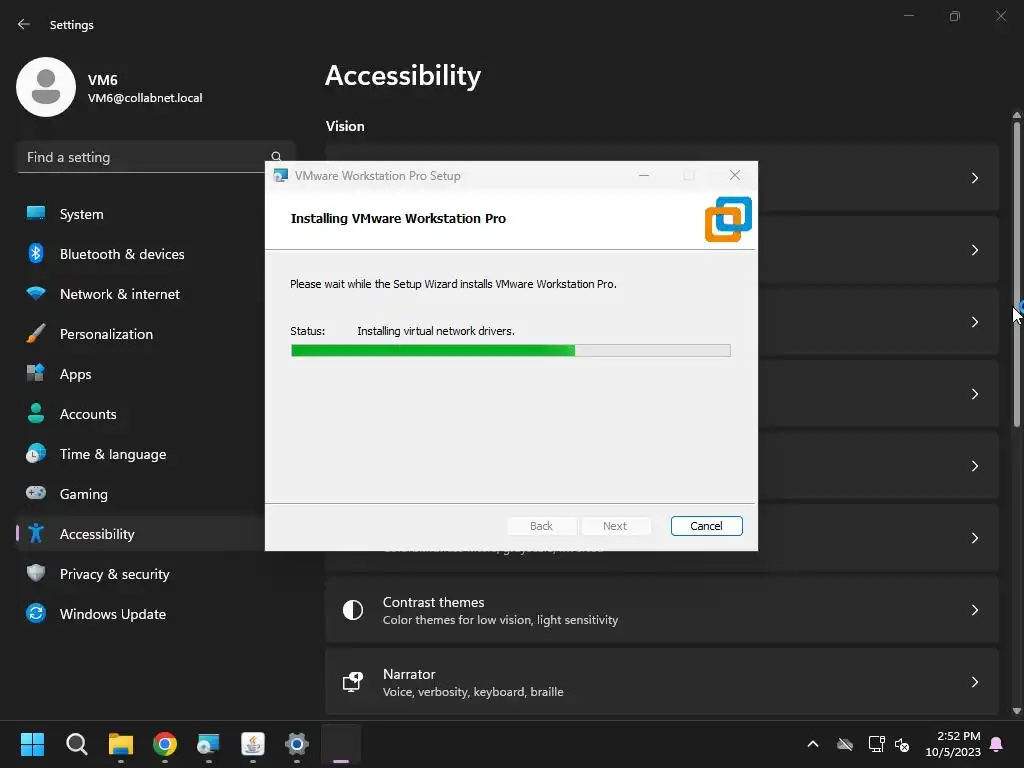Click the VM6 profile avatar

46,87
